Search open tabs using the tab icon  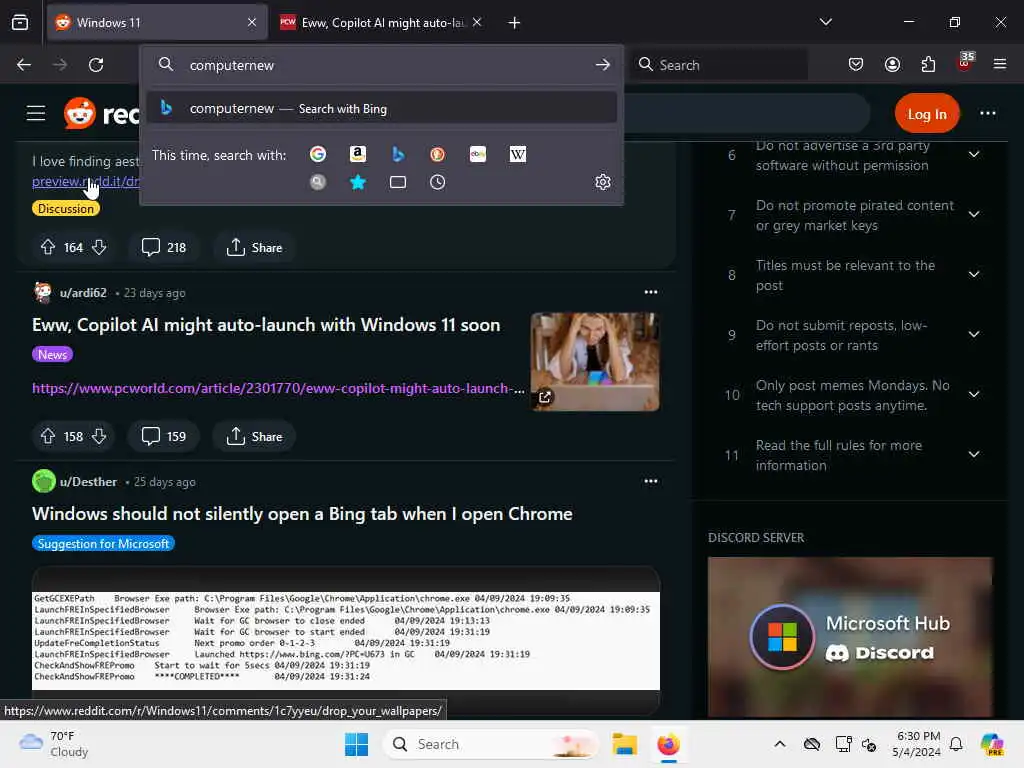click(398, 182)
